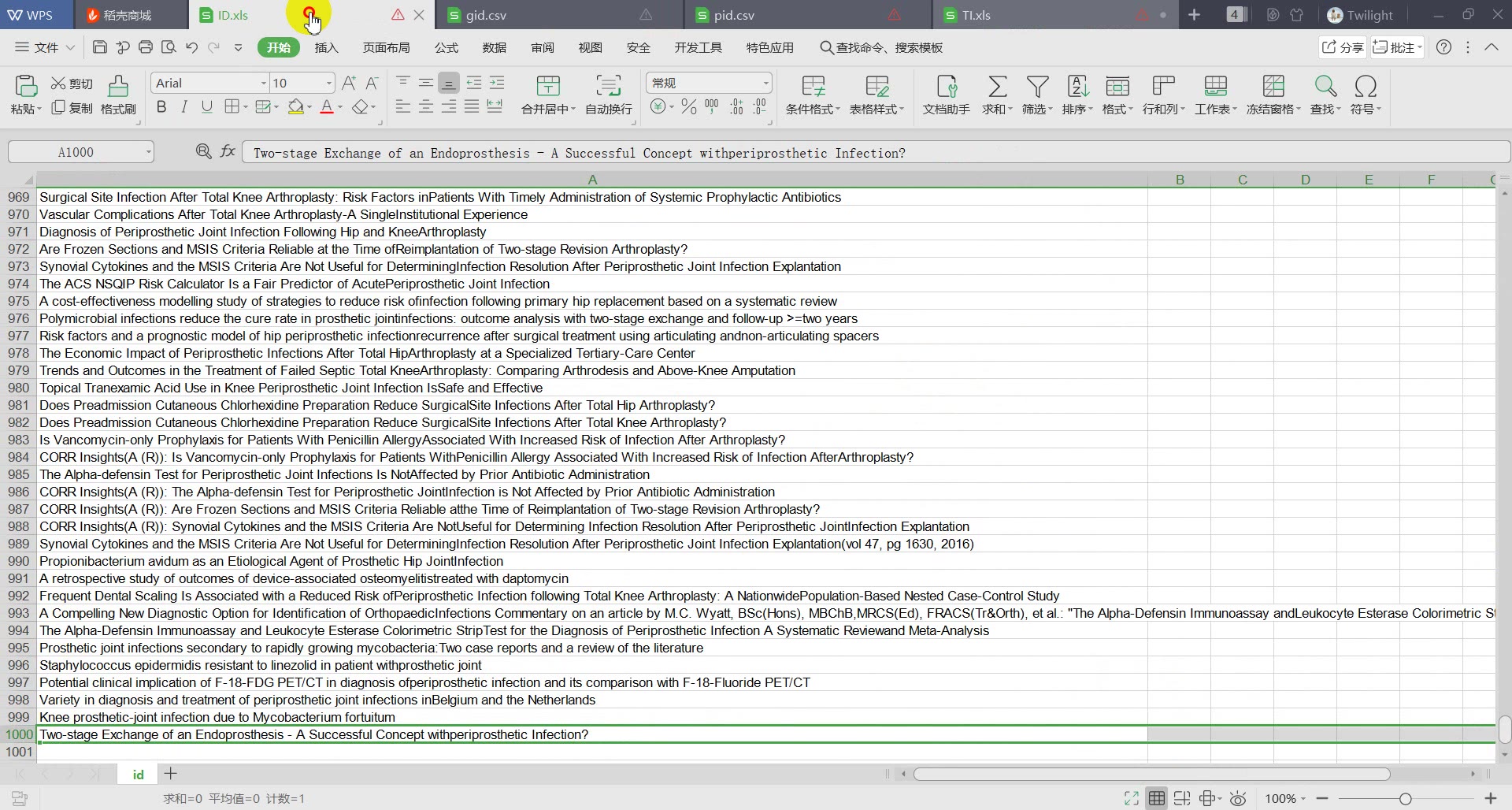Decrease font size with A- icon
1512x810 pixels.
372,83
